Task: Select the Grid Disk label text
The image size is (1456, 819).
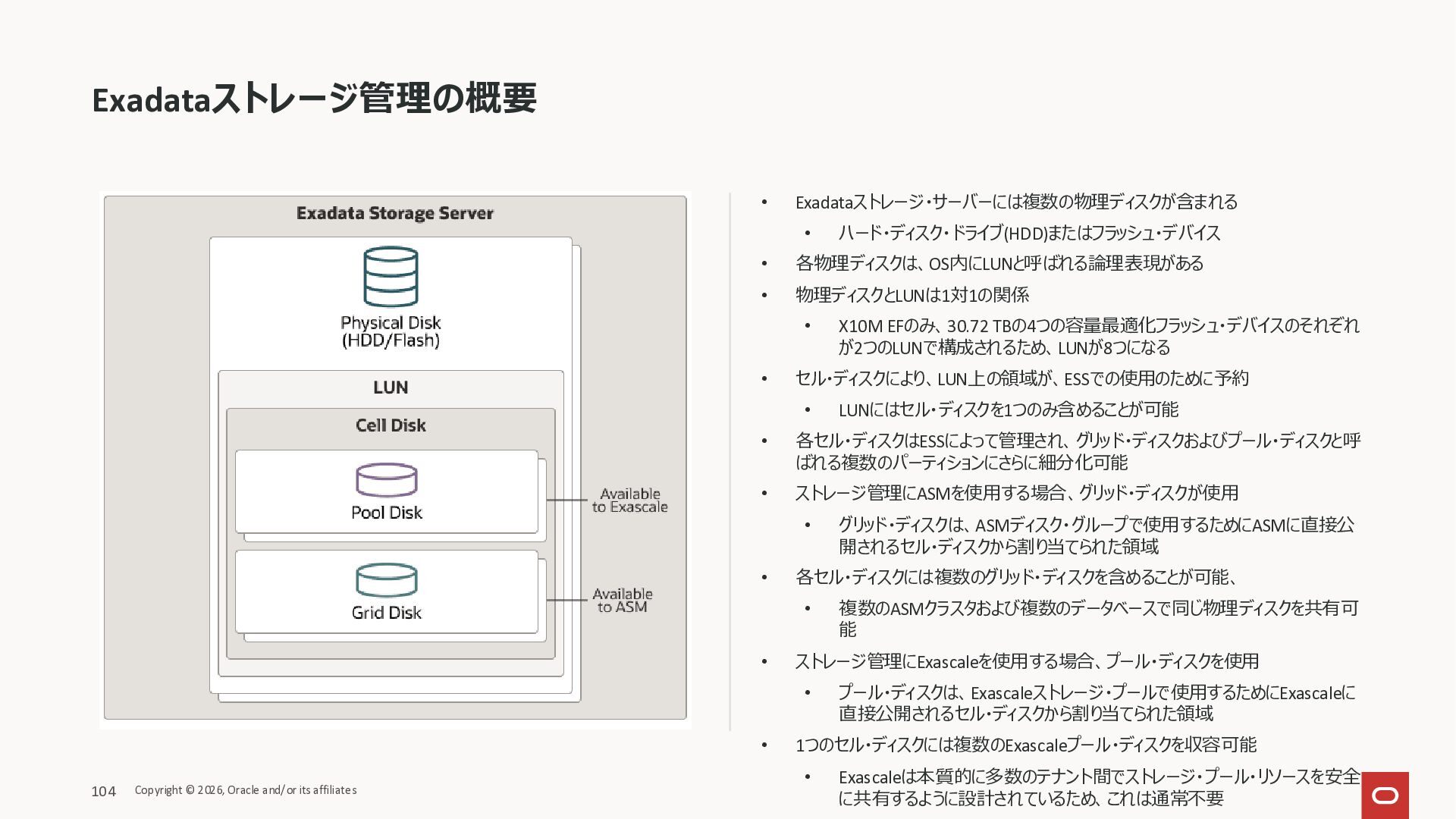Action: point(387,613)
